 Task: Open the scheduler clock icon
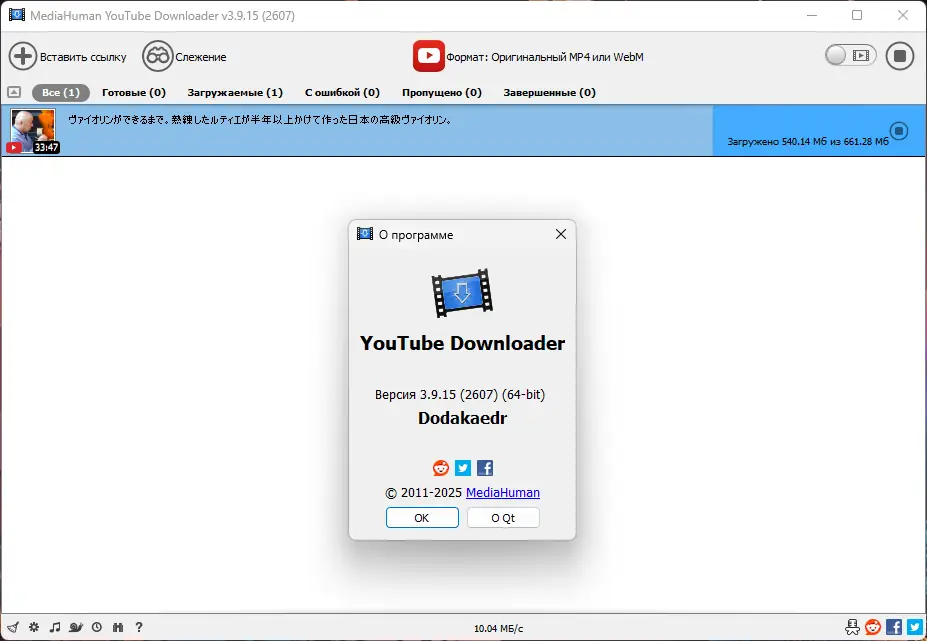(96, 627)
